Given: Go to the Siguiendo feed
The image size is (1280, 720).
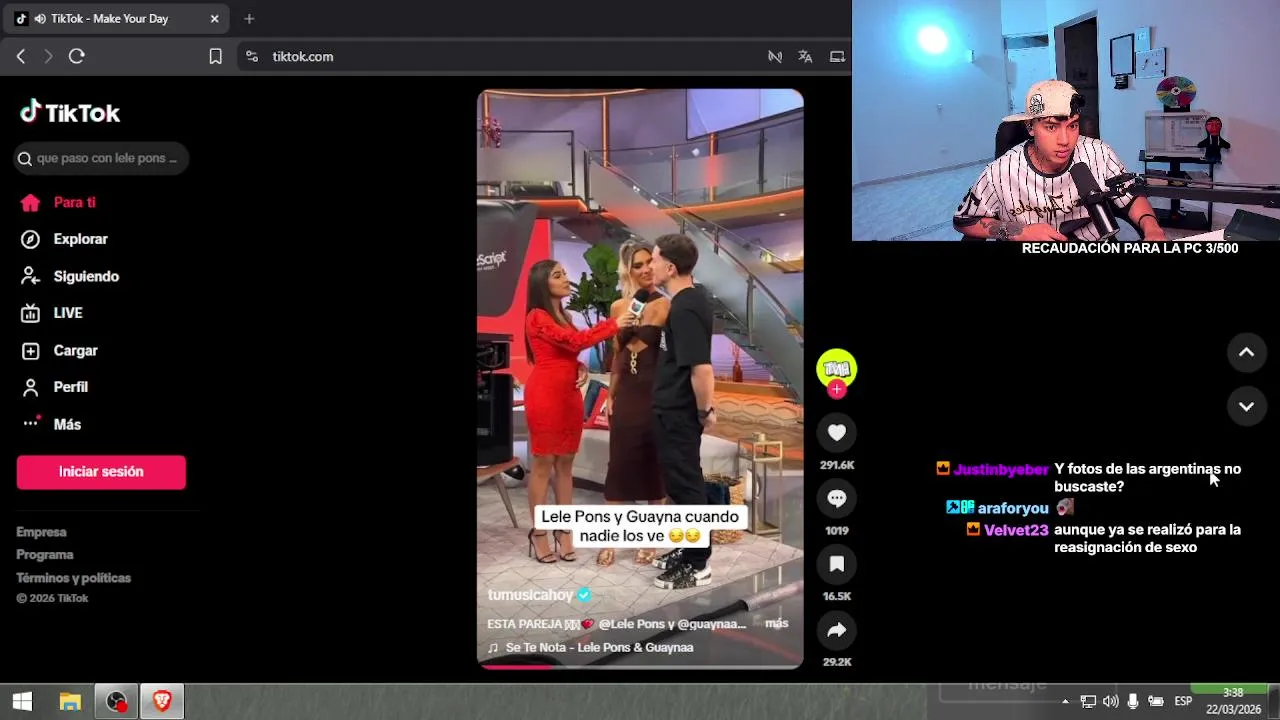Looking at the screenshot, I should point(70,276).
